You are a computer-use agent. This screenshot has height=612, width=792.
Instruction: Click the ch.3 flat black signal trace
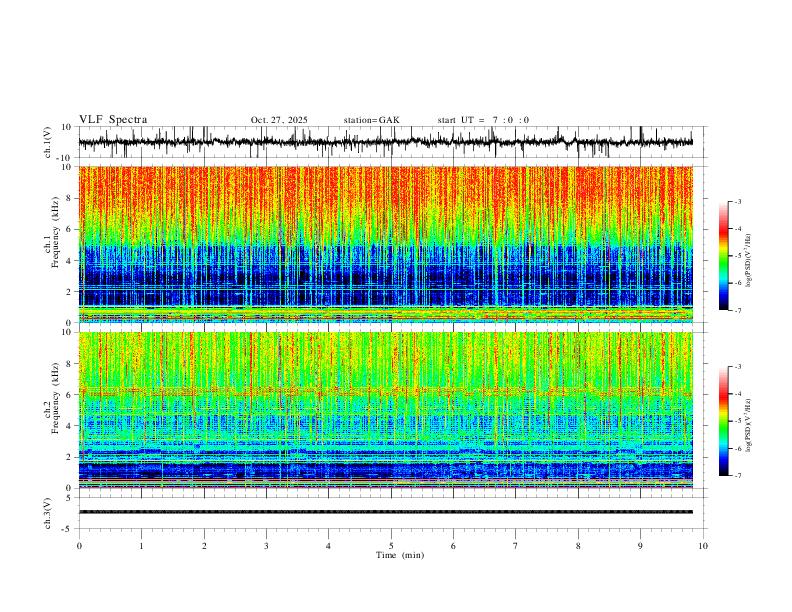point(385,512)
